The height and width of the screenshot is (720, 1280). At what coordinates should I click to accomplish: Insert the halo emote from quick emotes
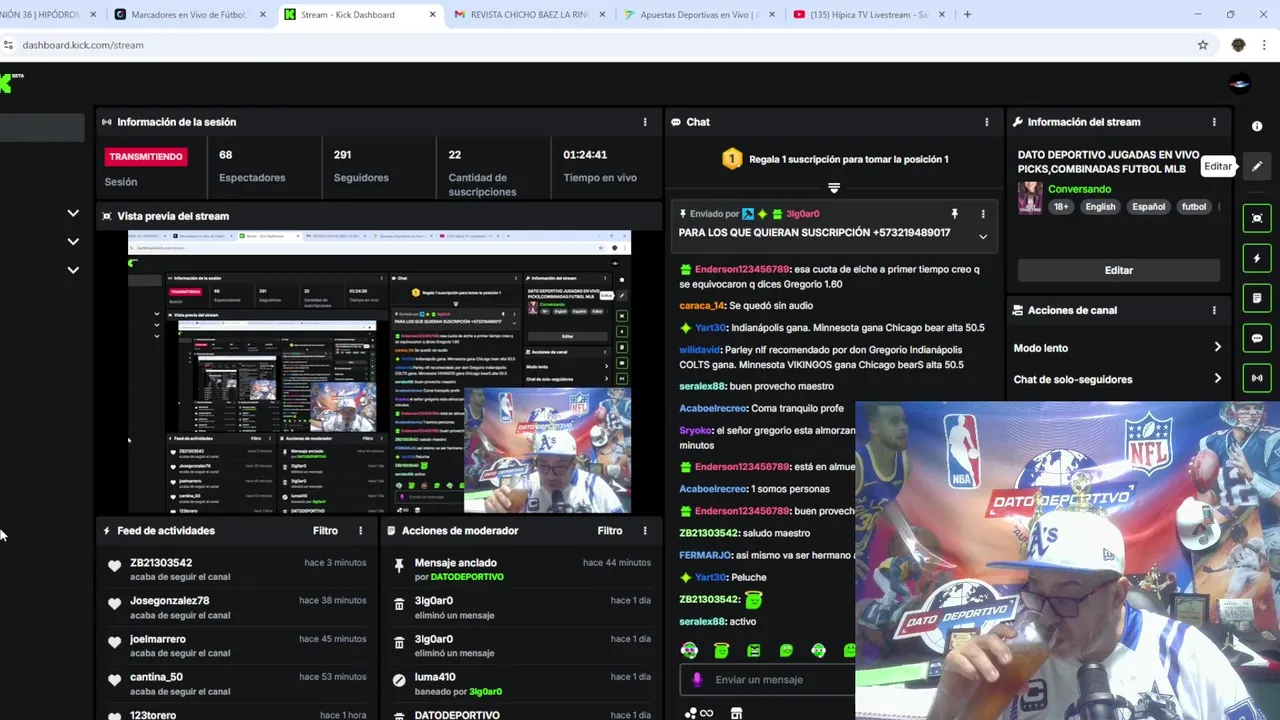point(721,651)
